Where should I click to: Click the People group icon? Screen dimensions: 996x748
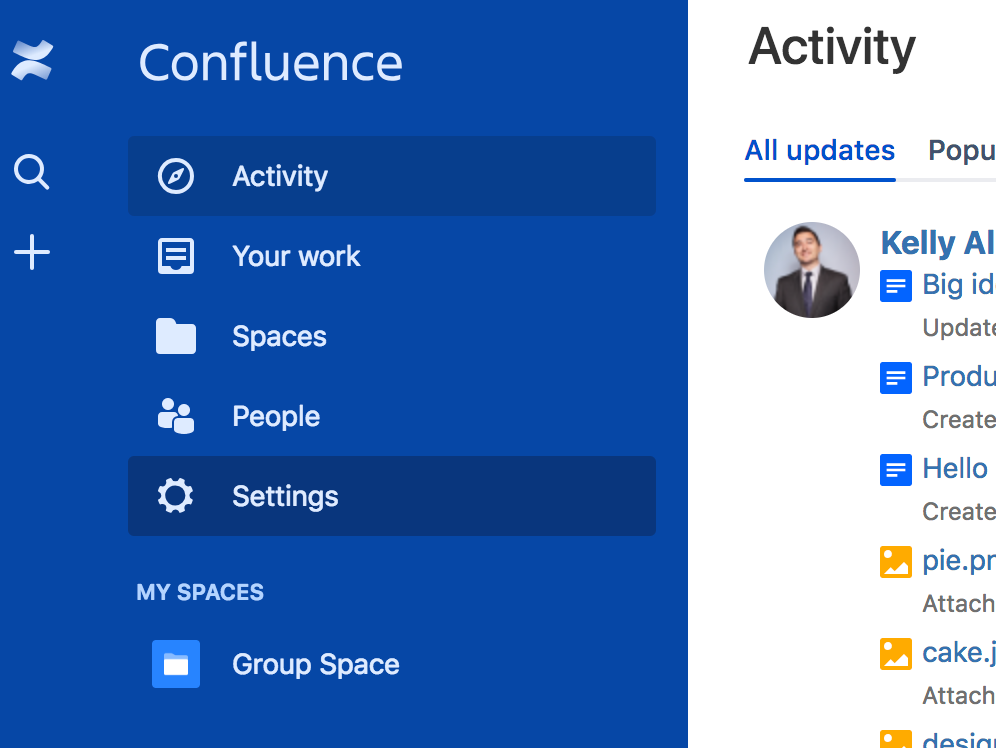click(x=176, y=416)
